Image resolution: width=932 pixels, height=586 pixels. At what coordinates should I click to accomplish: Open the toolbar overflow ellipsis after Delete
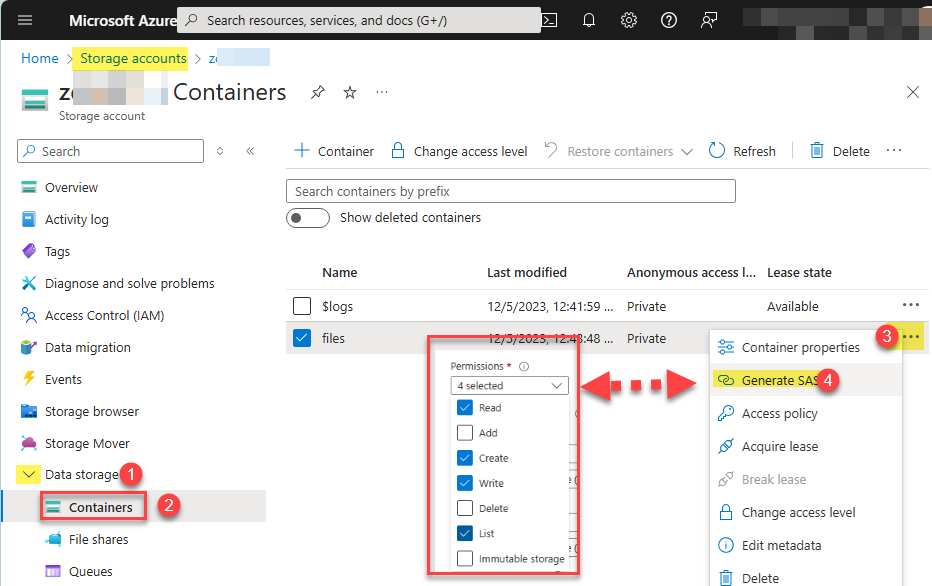pos(894,150)
